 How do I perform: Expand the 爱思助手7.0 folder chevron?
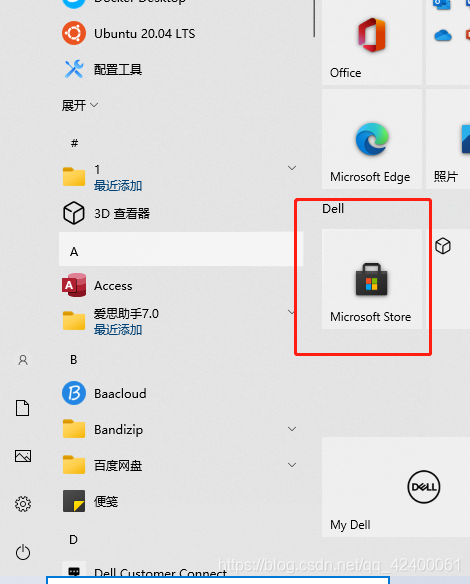292,312
